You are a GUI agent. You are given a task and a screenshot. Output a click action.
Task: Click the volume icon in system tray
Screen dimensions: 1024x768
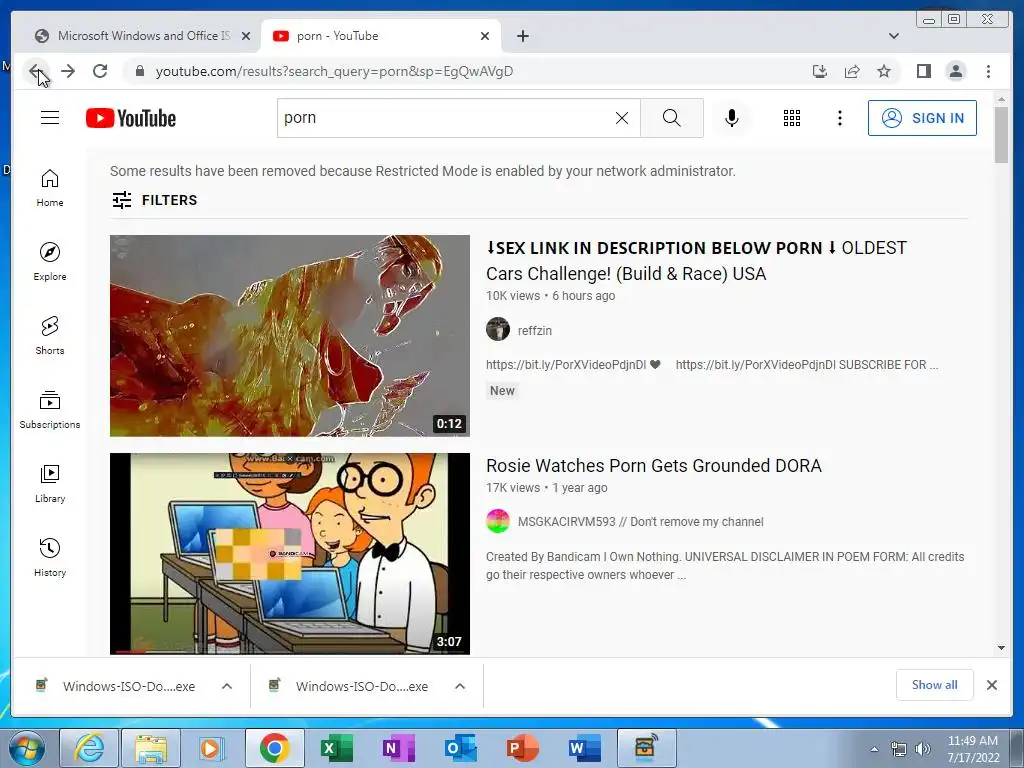click(922, 749)
